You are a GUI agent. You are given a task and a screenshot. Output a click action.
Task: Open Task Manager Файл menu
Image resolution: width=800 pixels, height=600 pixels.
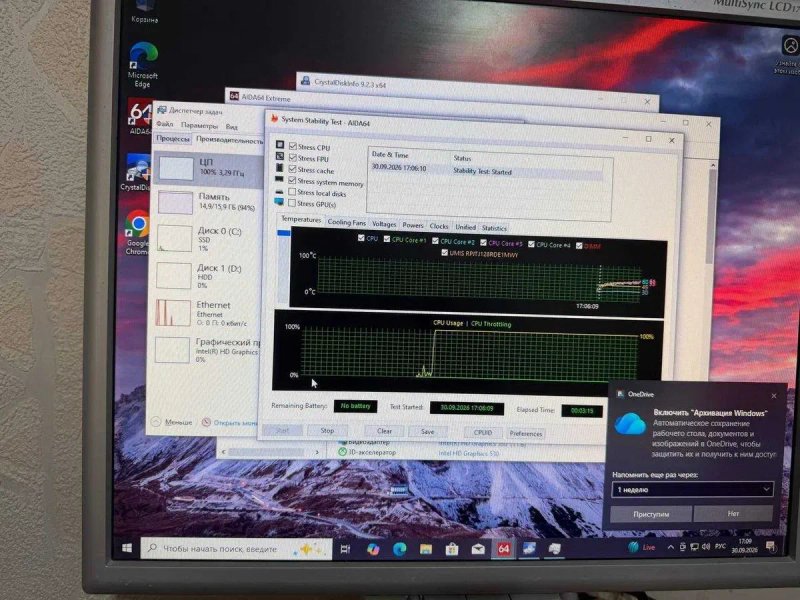click(x=165, y=124)
